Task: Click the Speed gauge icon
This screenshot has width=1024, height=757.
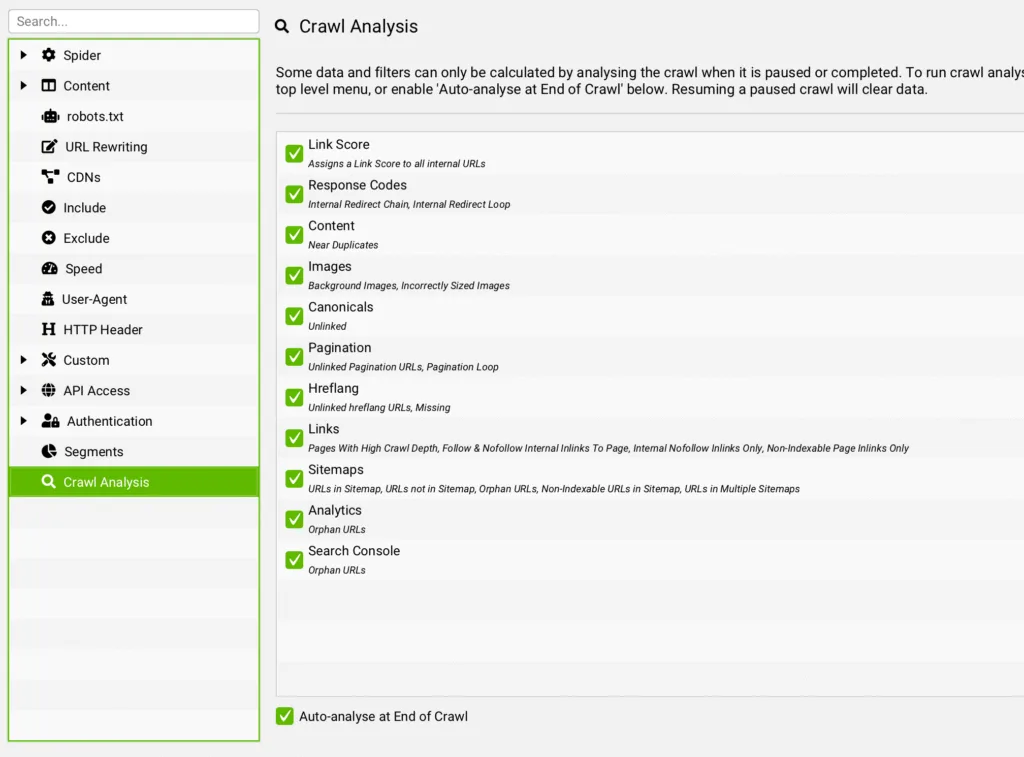Action: (50, 269)
